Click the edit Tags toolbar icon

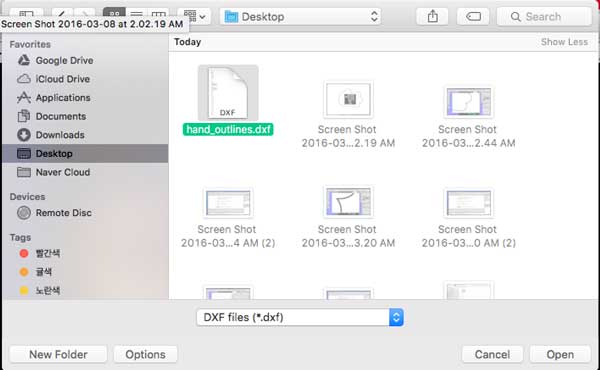tap(473, 16)
